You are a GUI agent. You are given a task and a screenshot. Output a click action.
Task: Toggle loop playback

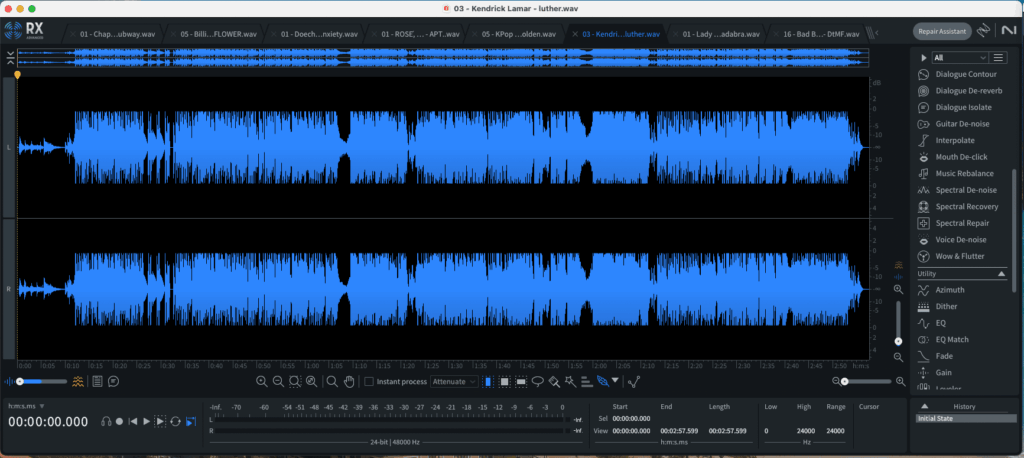pyautogui.click(x=175, y=421)
